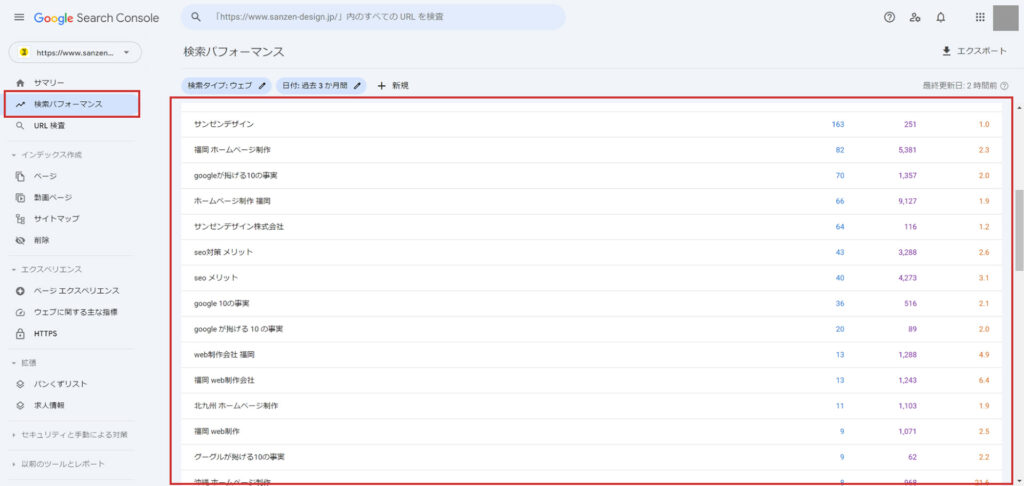Select the グーグルが掲げる10の事実 query

(592, 457)
